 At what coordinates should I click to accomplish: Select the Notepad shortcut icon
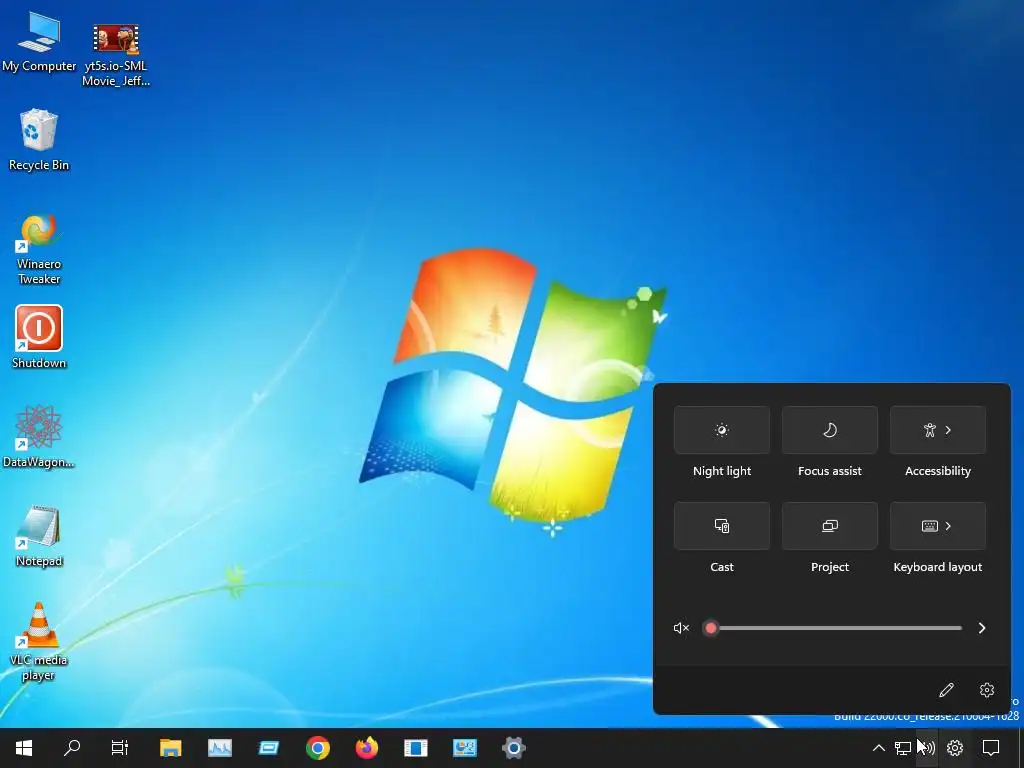(39, 536)
